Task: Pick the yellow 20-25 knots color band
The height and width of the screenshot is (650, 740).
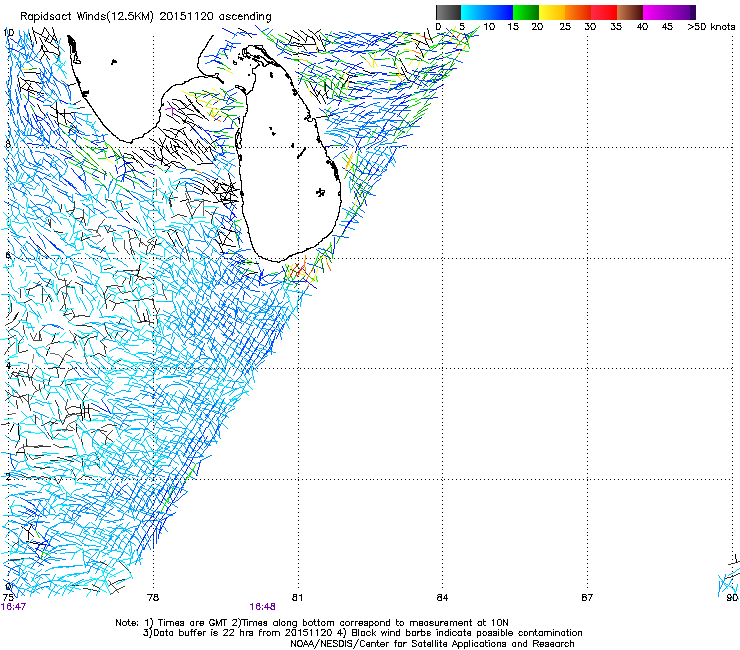Action: (x=552, y=12)
